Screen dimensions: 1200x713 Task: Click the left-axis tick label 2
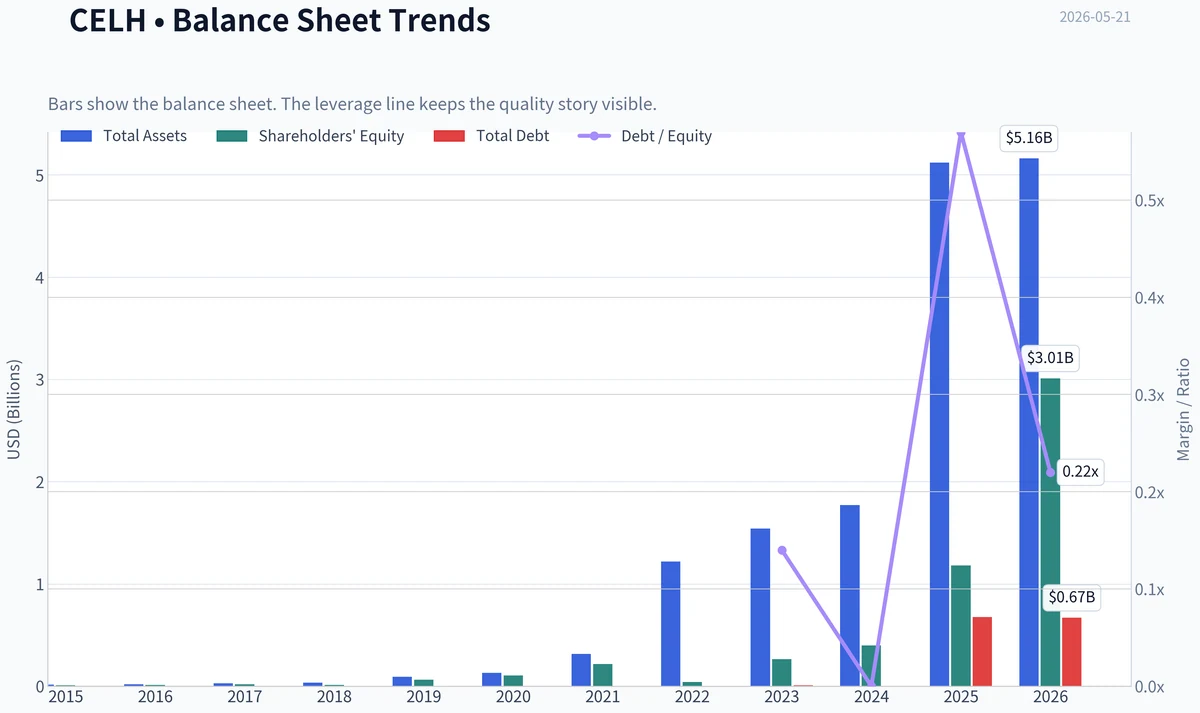(38, 483)
